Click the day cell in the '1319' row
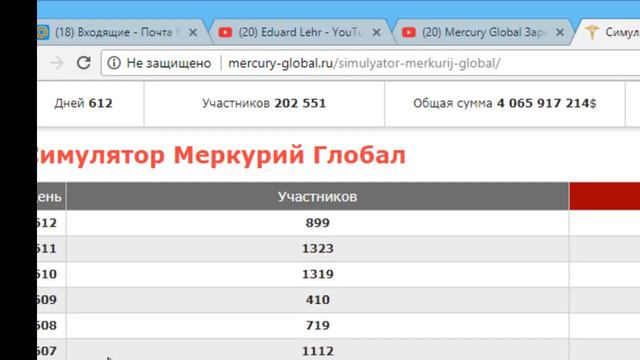The width and height of the screenshot is (640, 360). click(51, 274)
